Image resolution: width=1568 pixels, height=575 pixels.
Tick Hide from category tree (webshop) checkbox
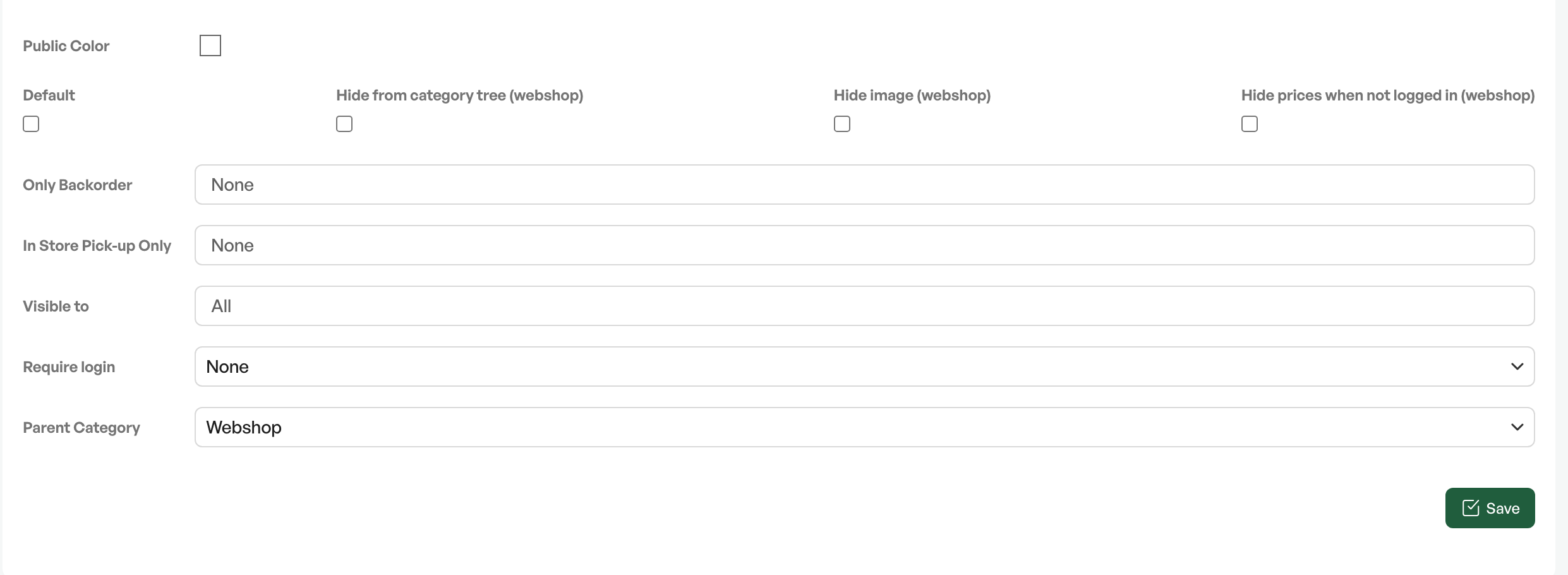coord(344,124)
